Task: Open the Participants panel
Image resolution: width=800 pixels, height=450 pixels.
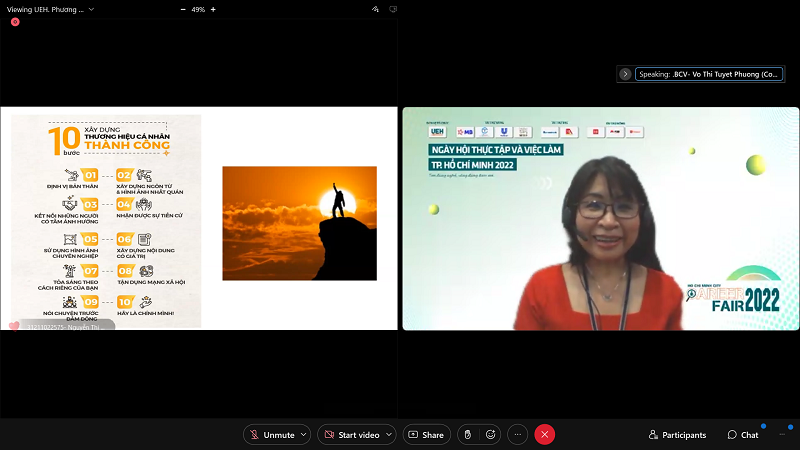Action: tap(677, 435)
